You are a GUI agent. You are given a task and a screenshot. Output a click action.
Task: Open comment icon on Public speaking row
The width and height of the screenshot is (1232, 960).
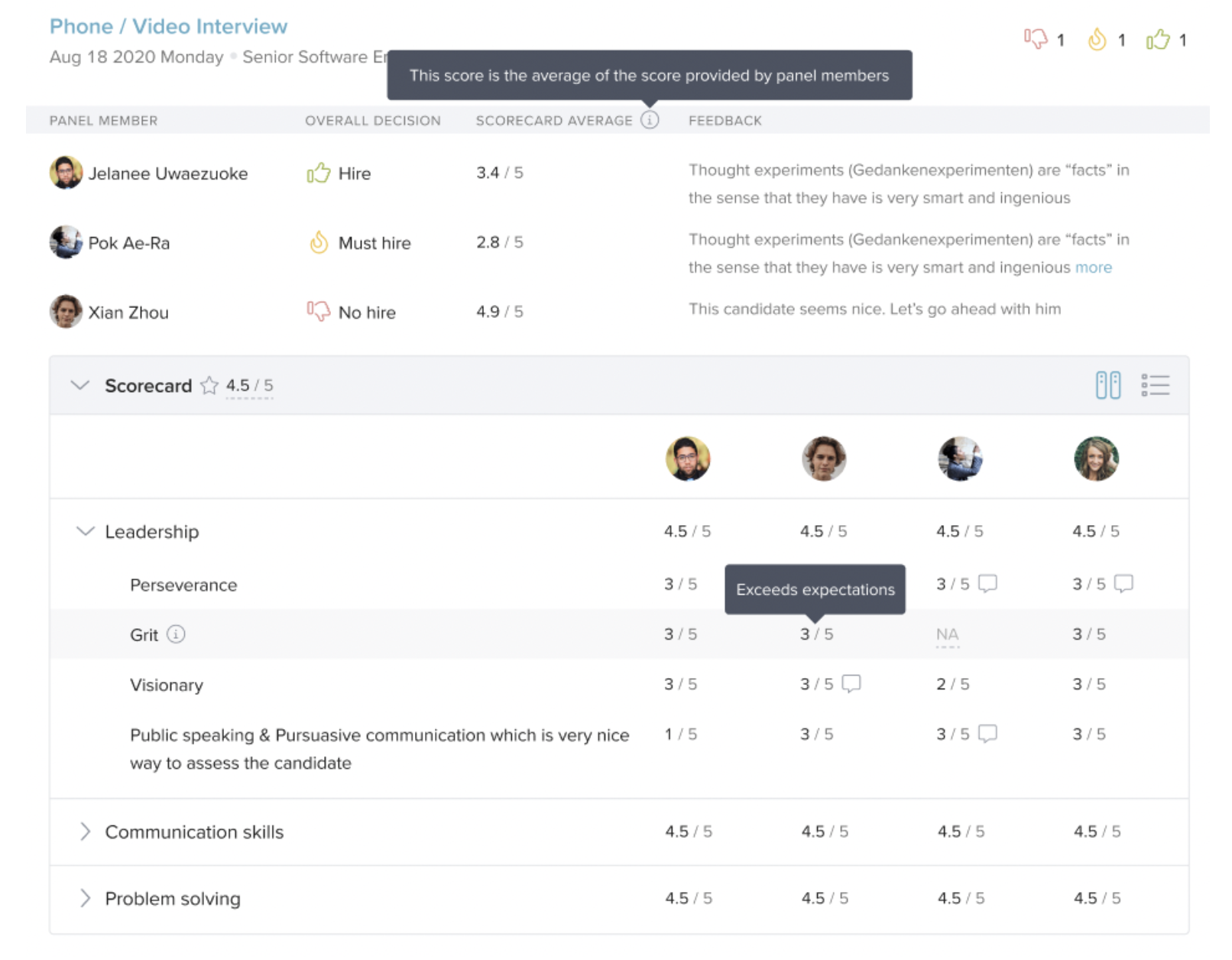click(x=987, y=734)
